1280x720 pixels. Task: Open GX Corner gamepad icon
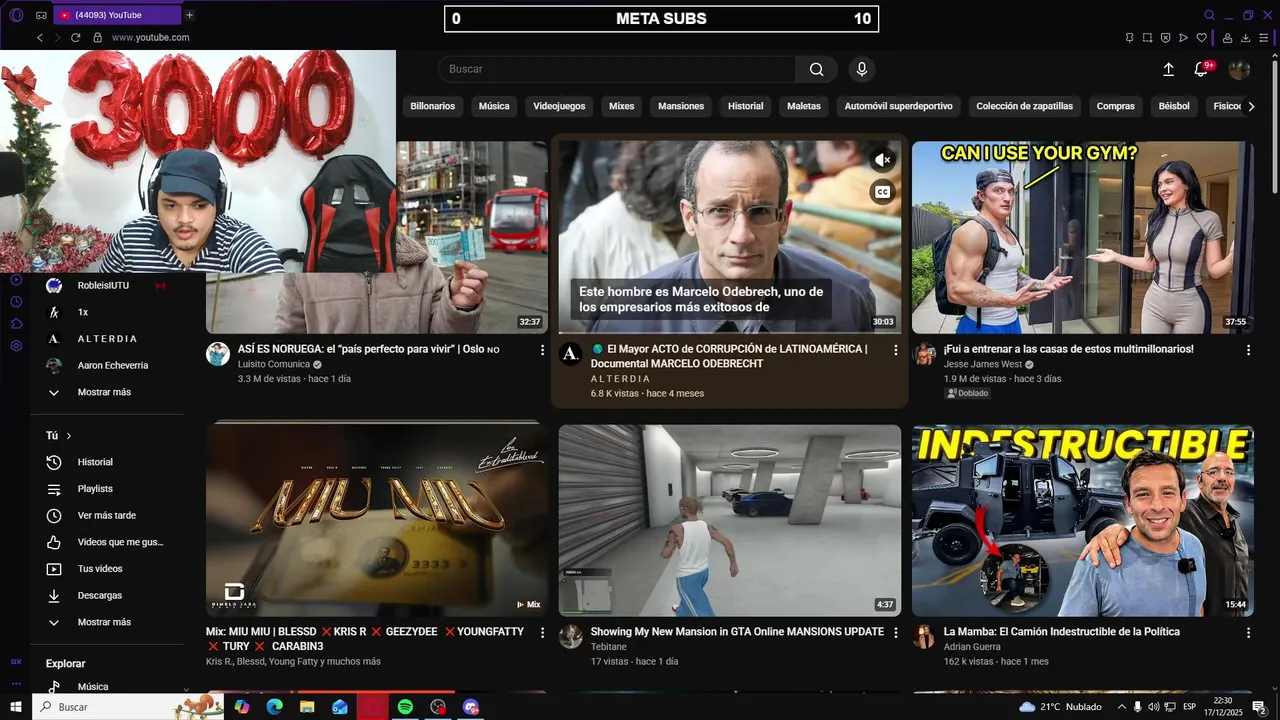tap(41, 15)
